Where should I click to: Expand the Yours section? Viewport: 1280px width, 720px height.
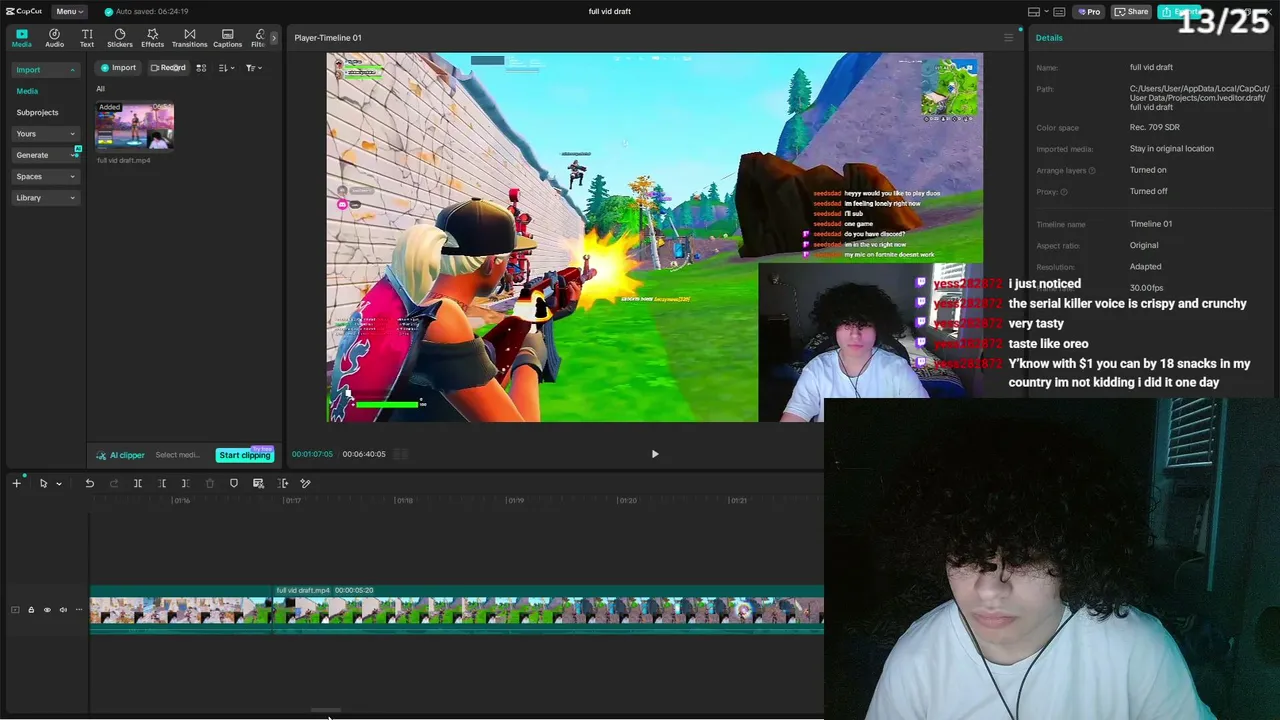(45, 134)
